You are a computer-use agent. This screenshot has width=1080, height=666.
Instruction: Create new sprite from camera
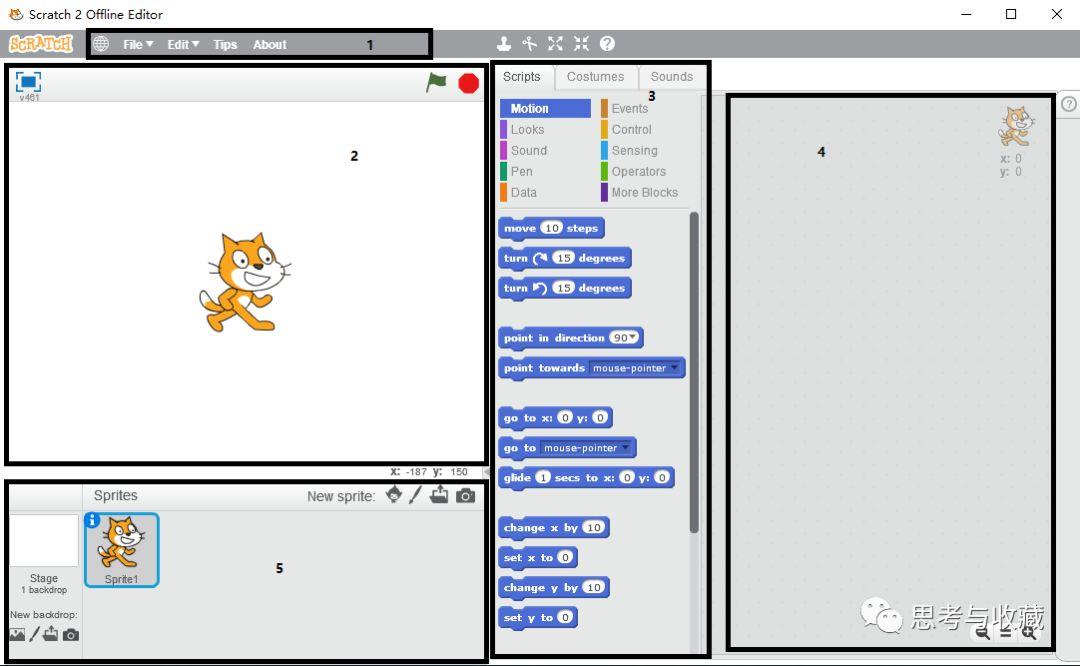(x=466, y=496)
